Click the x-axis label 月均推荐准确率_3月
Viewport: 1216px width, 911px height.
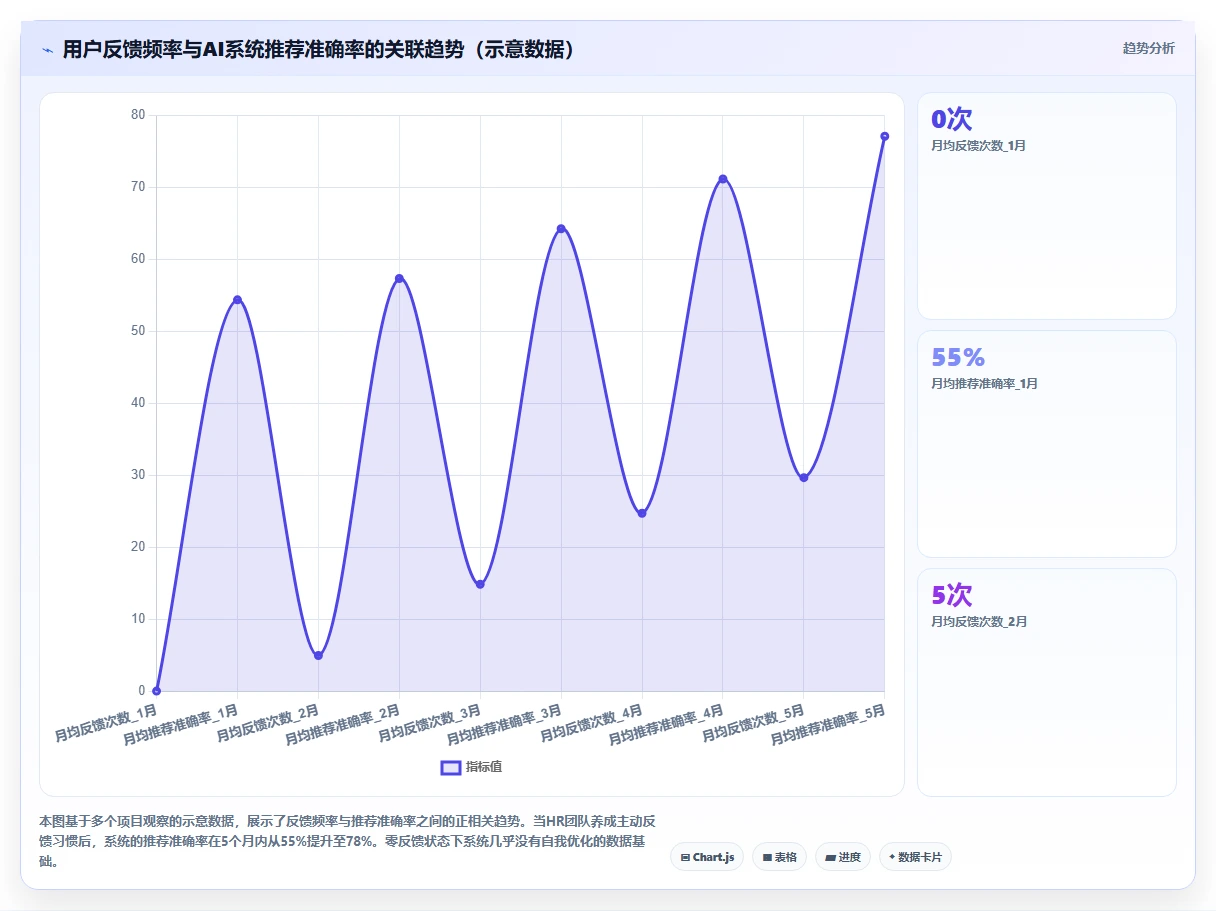(504, 725)
